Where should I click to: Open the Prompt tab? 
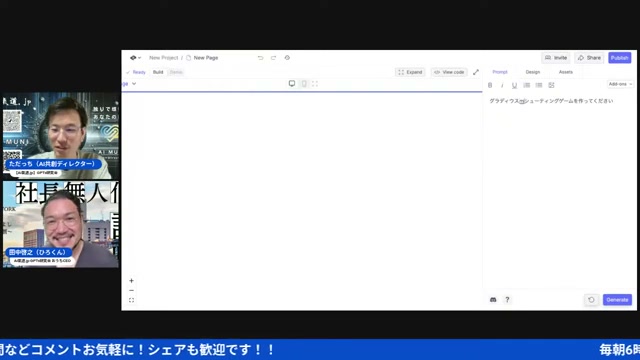(500, 72)
